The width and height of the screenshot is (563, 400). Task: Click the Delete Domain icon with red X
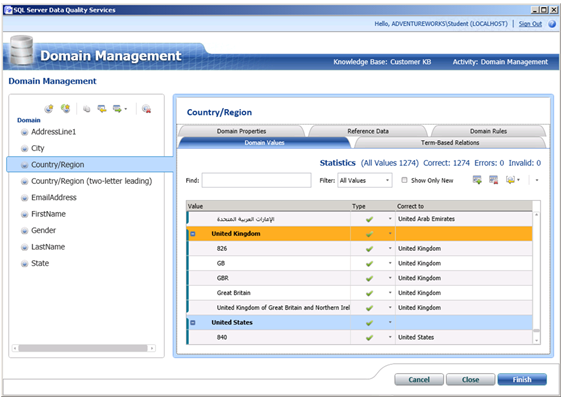pos(146,109)
